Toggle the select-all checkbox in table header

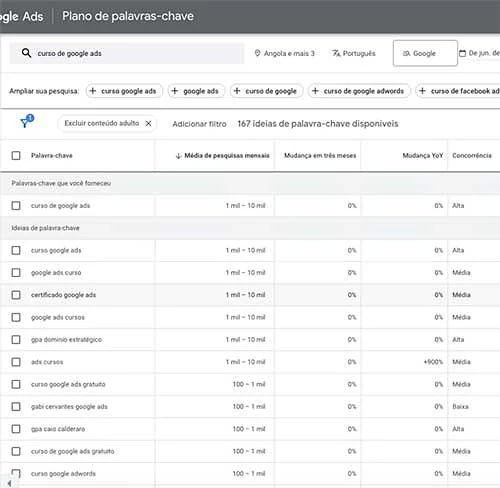(x=16, y=156)
